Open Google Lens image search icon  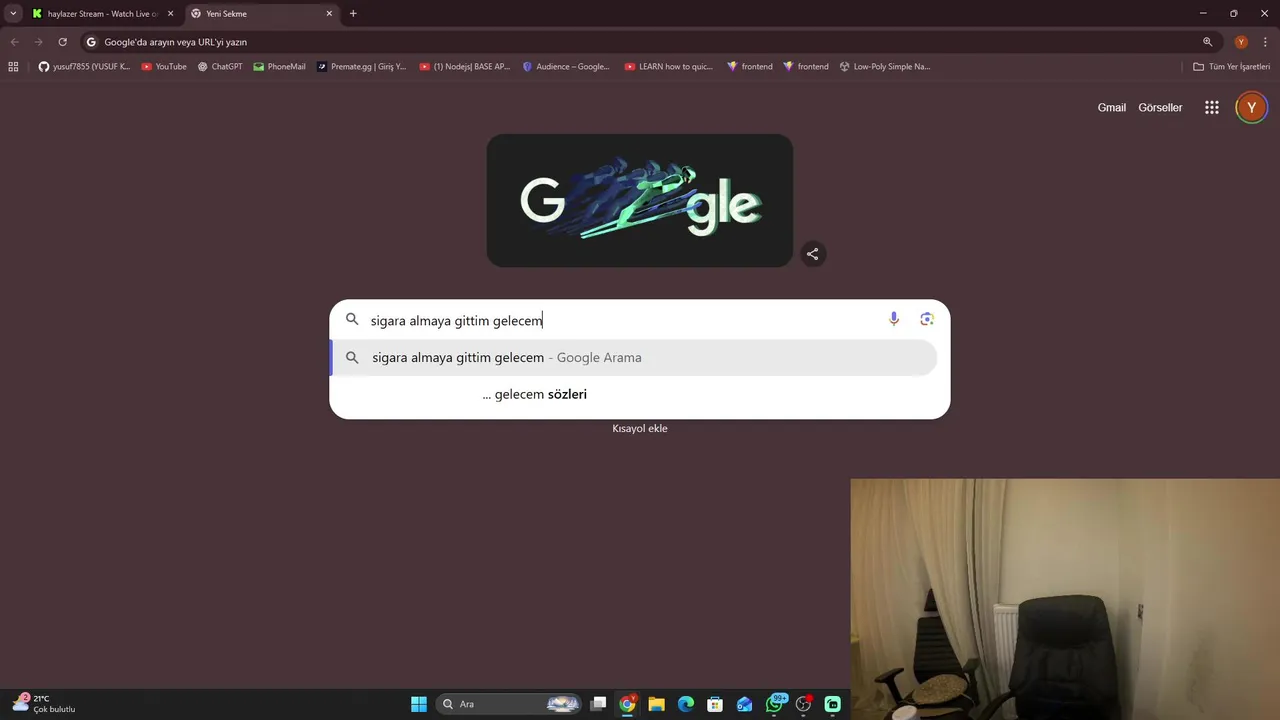coord(927,319)
